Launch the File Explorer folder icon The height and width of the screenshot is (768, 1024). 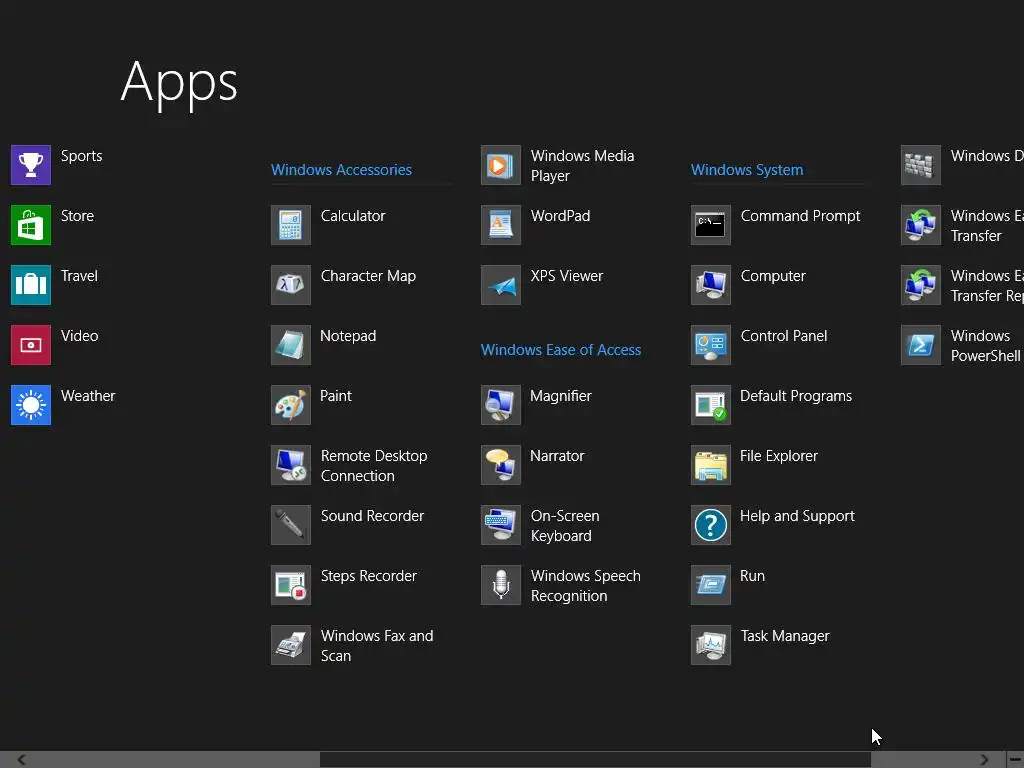click(x=711, y=465)
